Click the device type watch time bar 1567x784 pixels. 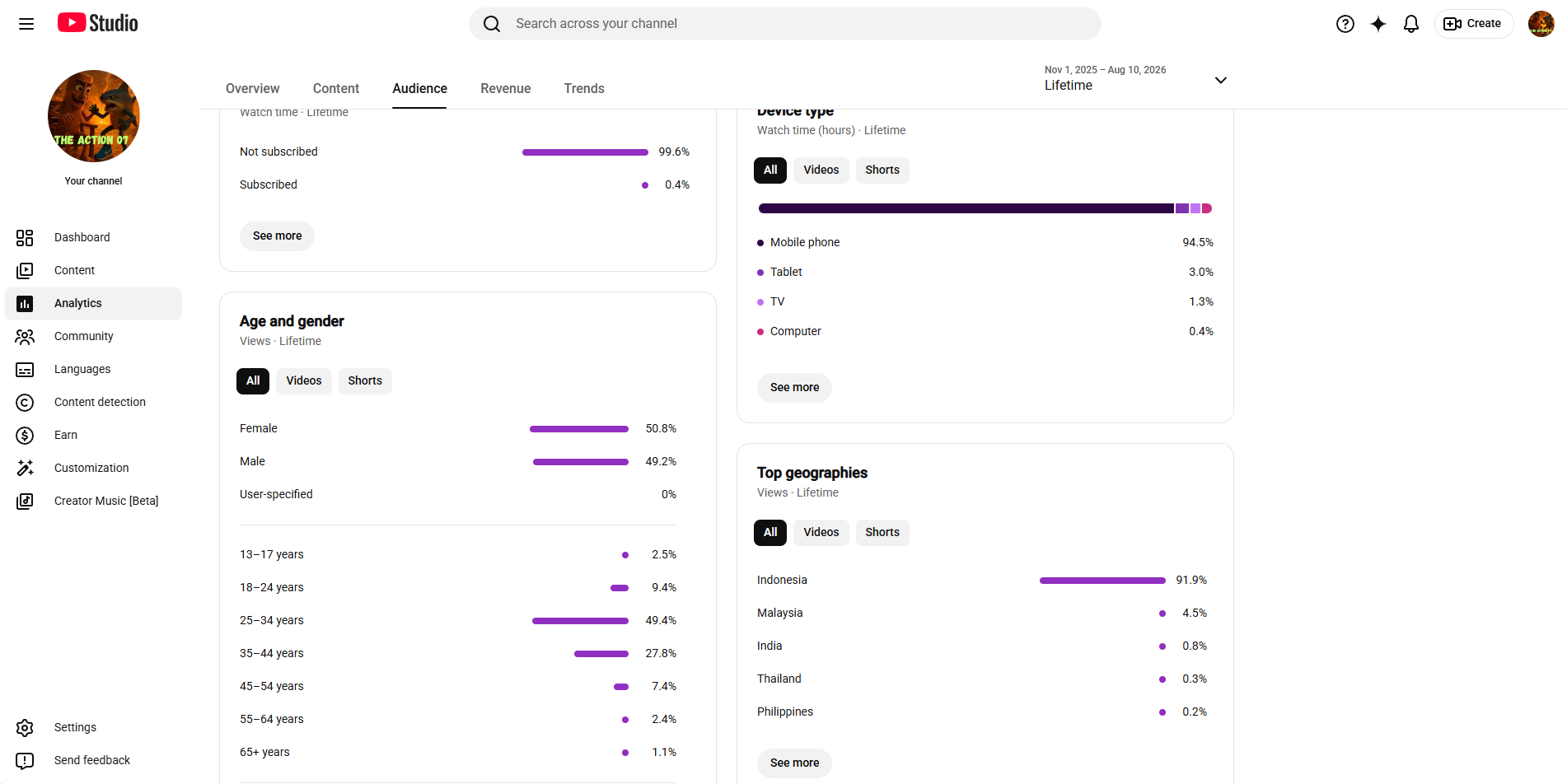tap(985, 208)
